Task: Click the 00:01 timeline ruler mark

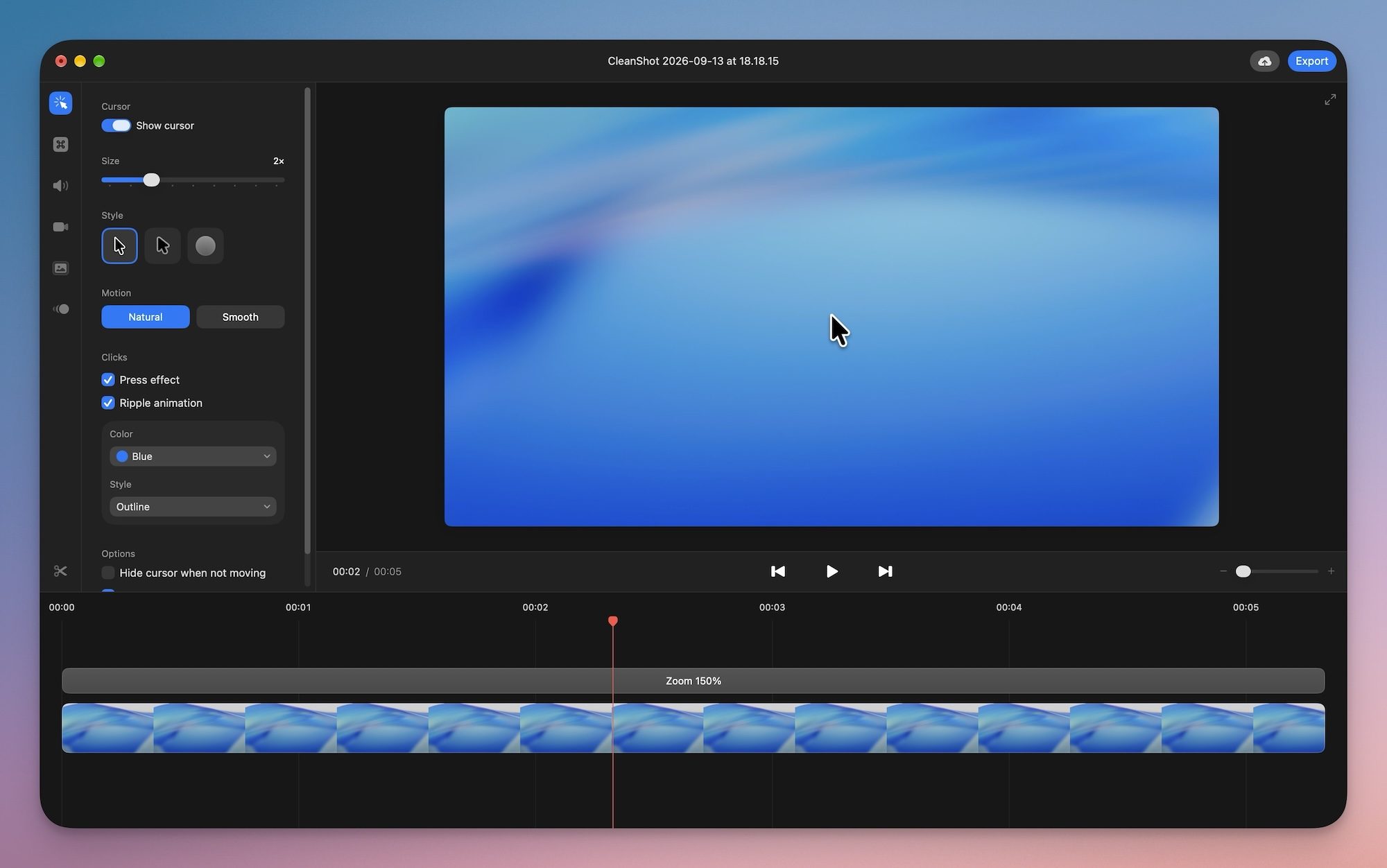Action: (x=298, y=607)
